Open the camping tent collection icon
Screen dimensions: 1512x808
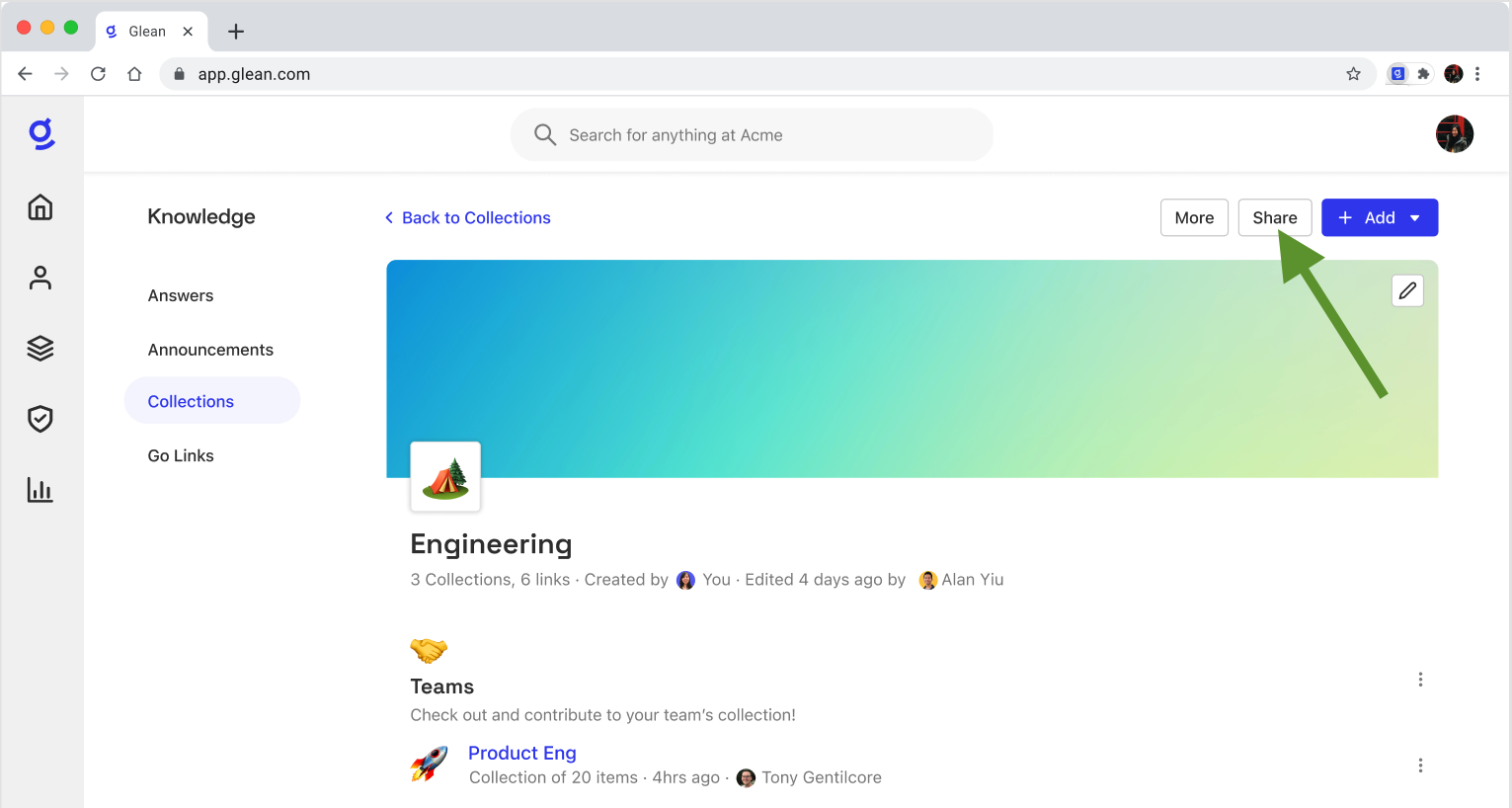tap(444, 476)
